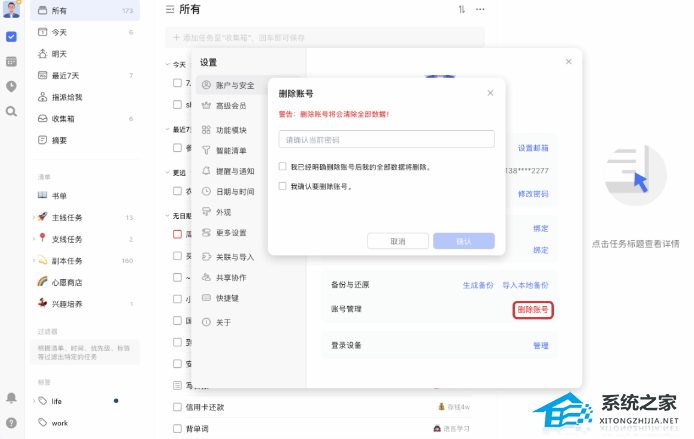The width and height of the screenshot is (694, 439).
Task: Open the 摘要 summary list
Action: click(x=85, y=140)
